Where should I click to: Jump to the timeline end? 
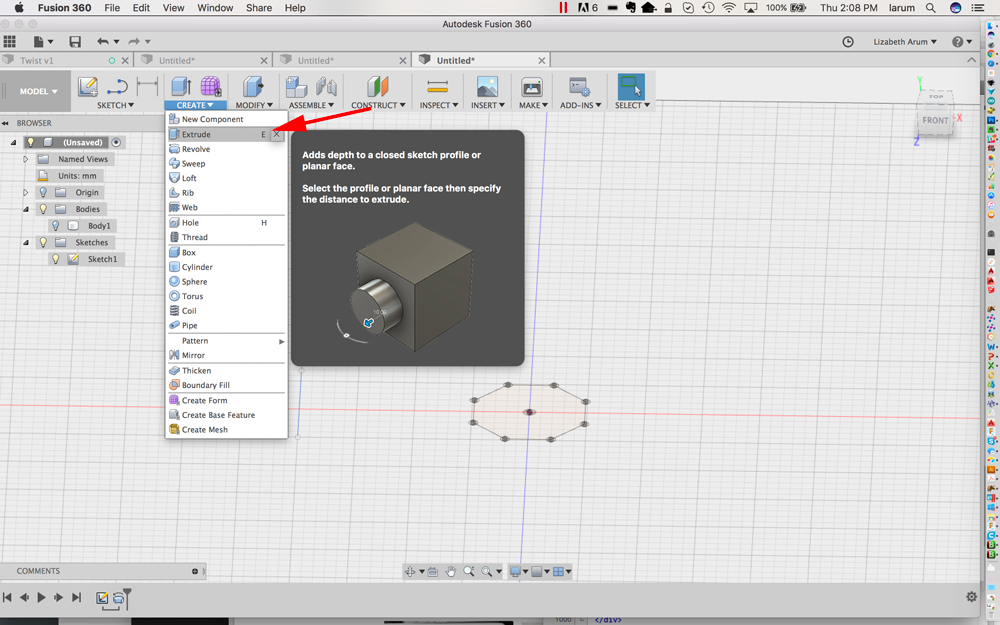77,598
